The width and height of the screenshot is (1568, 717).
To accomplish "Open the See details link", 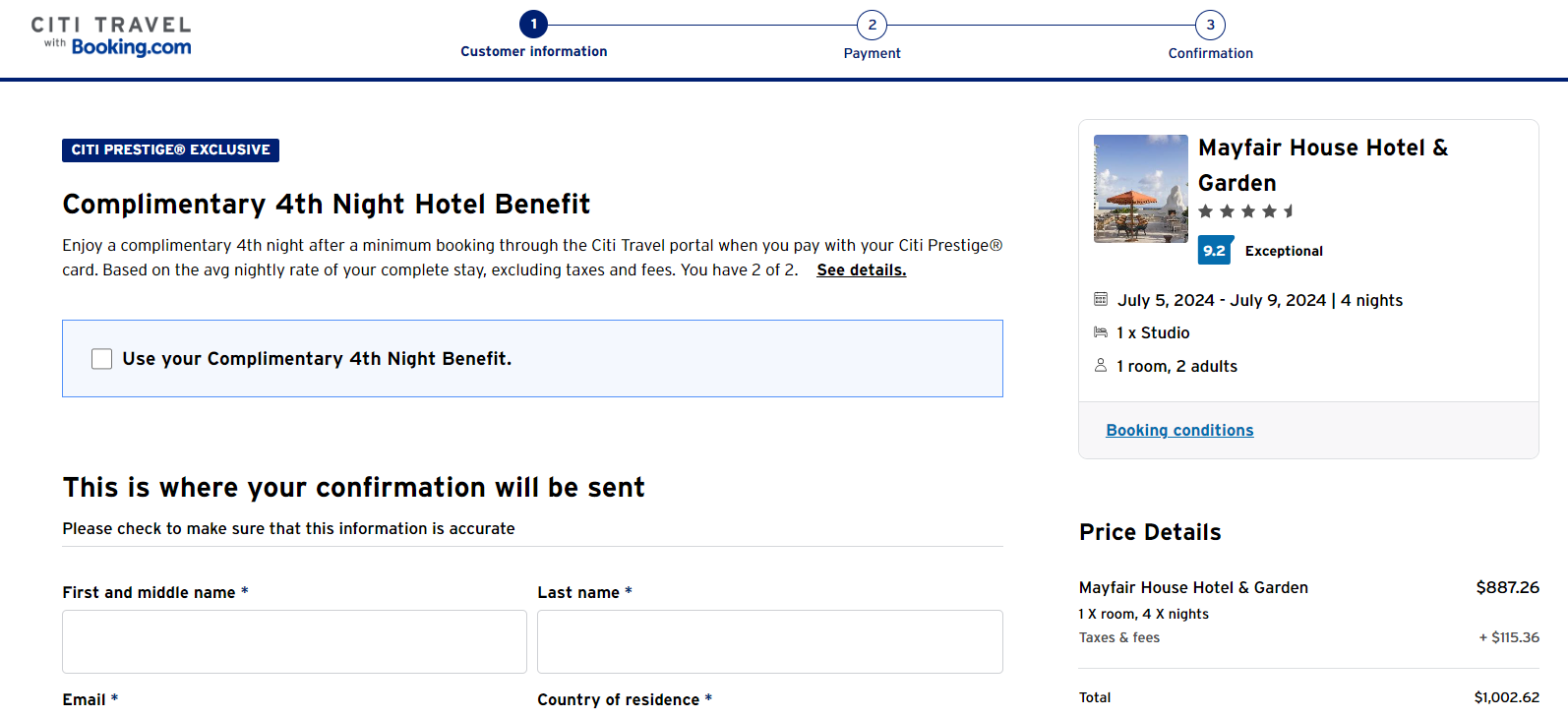I will tap(862, 270).
